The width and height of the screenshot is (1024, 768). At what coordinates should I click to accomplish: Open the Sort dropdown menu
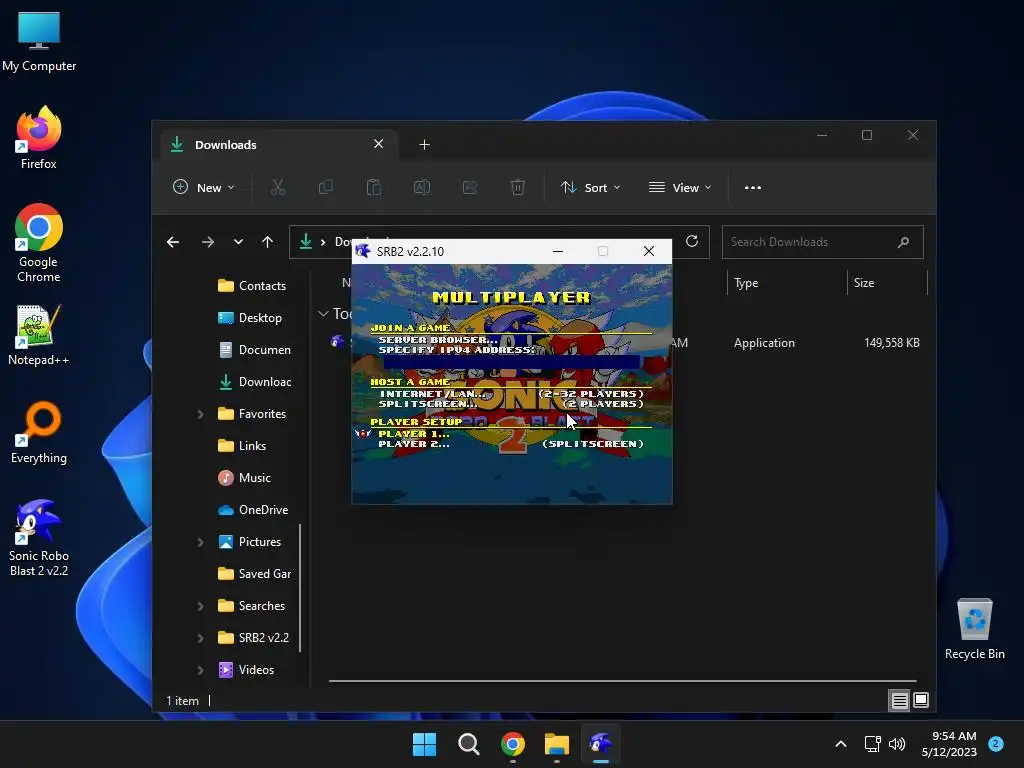(590, 187)
